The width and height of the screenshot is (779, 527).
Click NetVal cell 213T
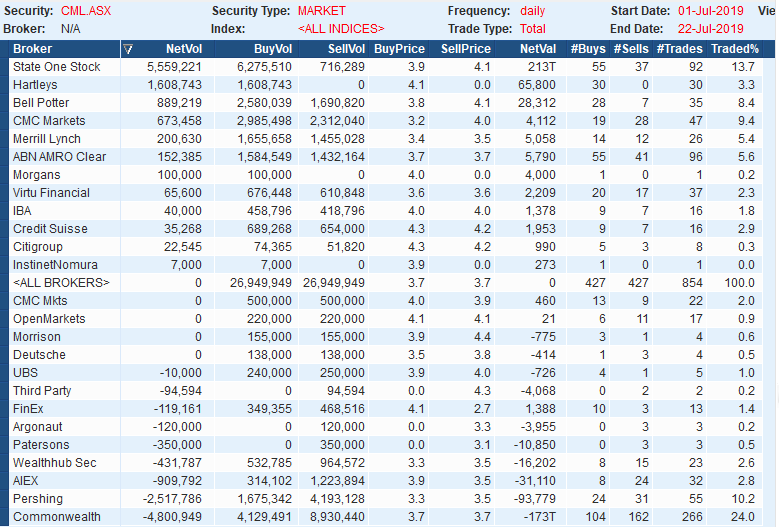542,67
